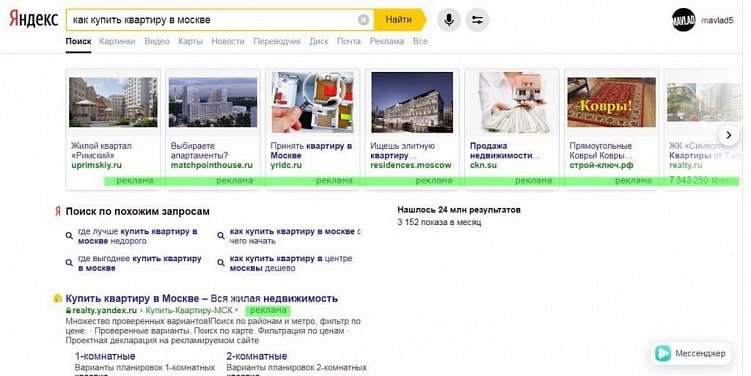Open the Все services tab
Viewport: 751px width, 376px height.
[420, 41]
